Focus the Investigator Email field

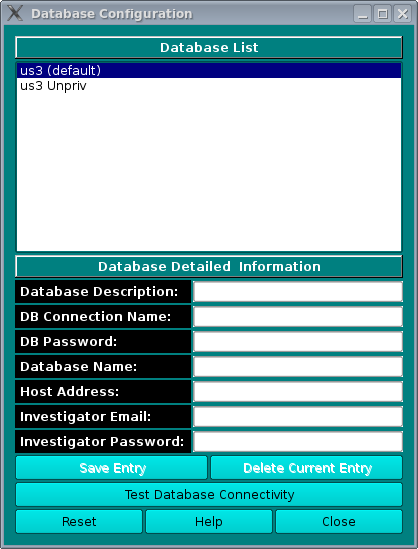[298, 417]
